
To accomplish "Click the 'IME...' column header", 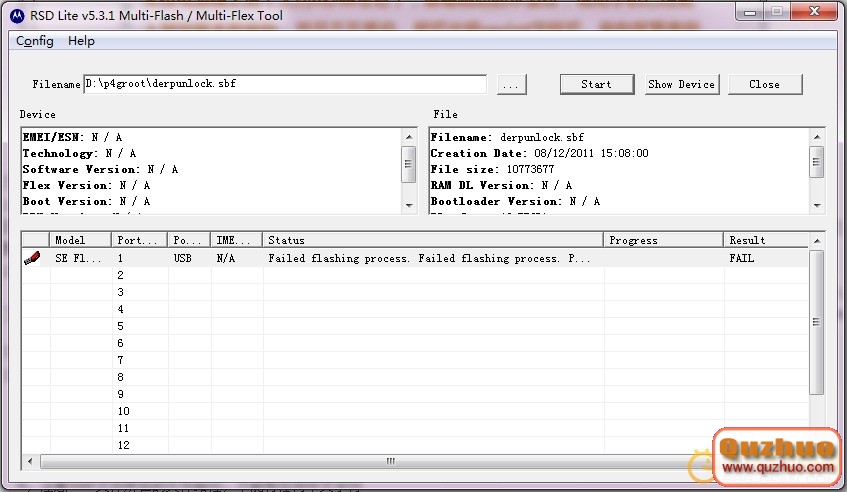I will (x=237, y=240).
